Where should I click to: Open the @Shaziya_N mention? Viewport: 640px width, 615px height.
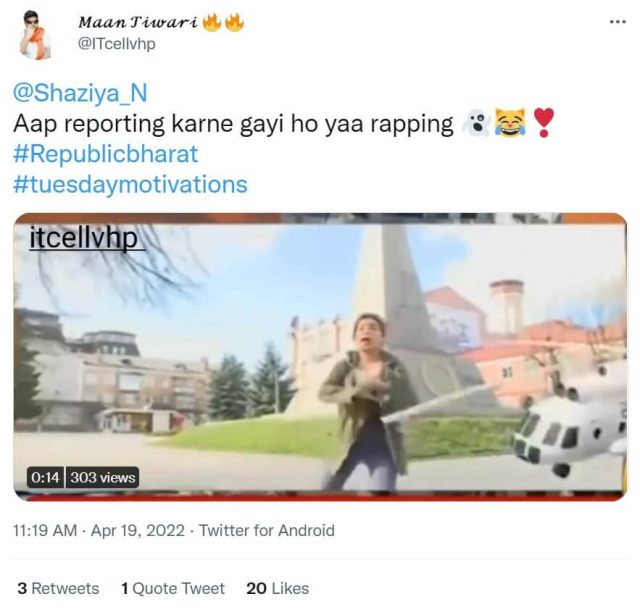pyautogui.click(x=80, y=93)
